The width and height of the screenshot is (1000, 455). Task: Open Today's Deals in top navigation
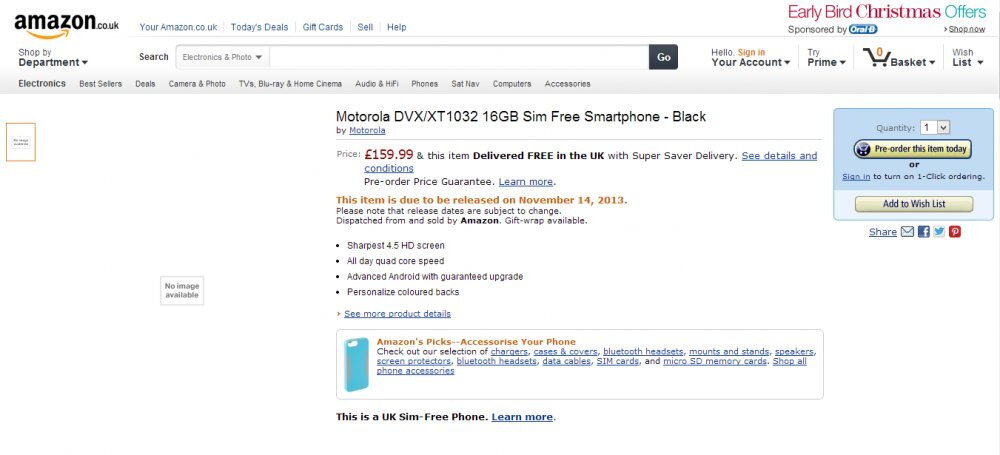pos(259,27)
